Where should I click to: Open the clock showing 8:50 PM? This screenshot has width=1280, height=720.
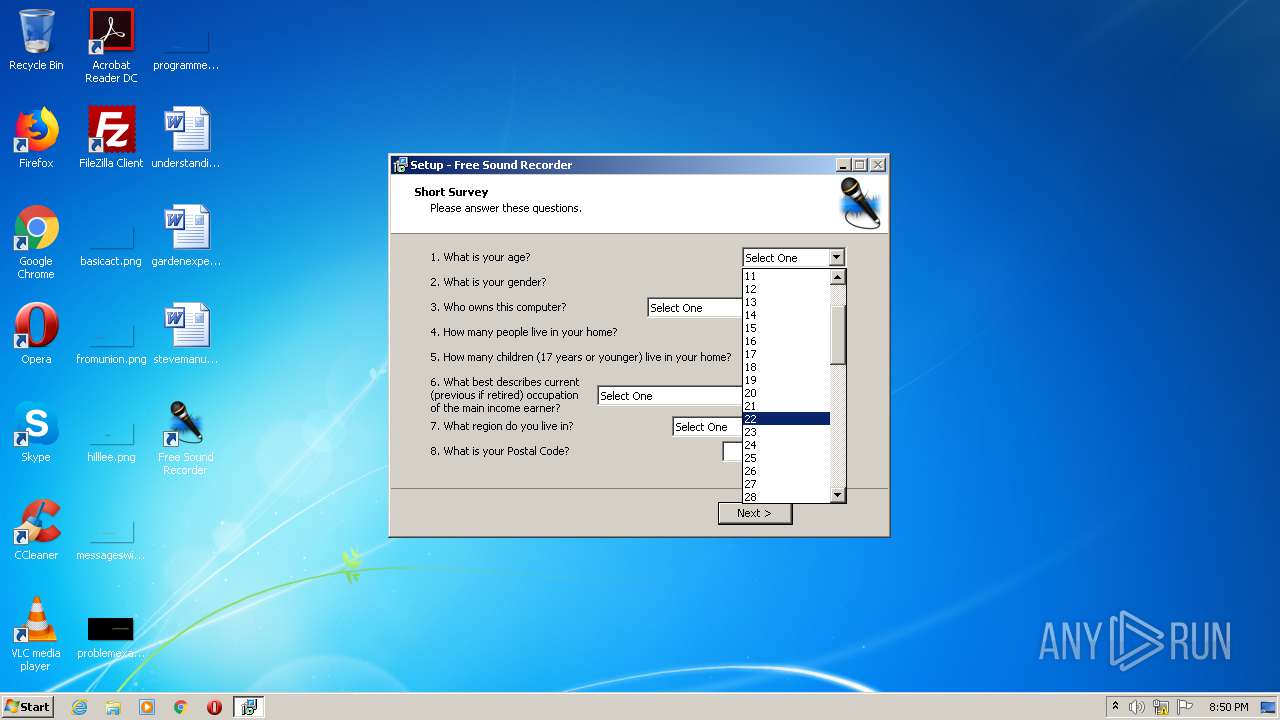[1228, 707]
